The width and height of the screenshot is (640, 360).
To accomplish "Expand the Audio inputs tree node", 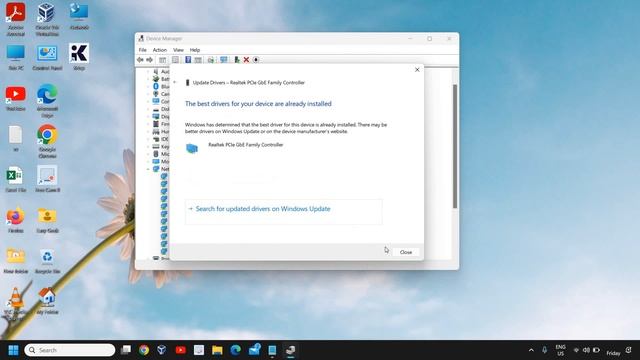I will click(x=148, y=72).
